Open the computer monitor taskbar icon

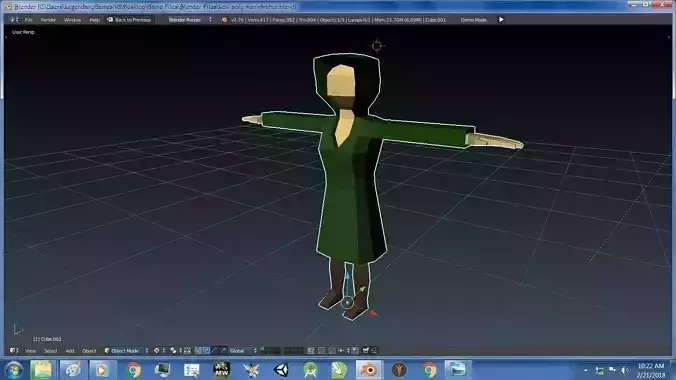[x=162, y=370]
